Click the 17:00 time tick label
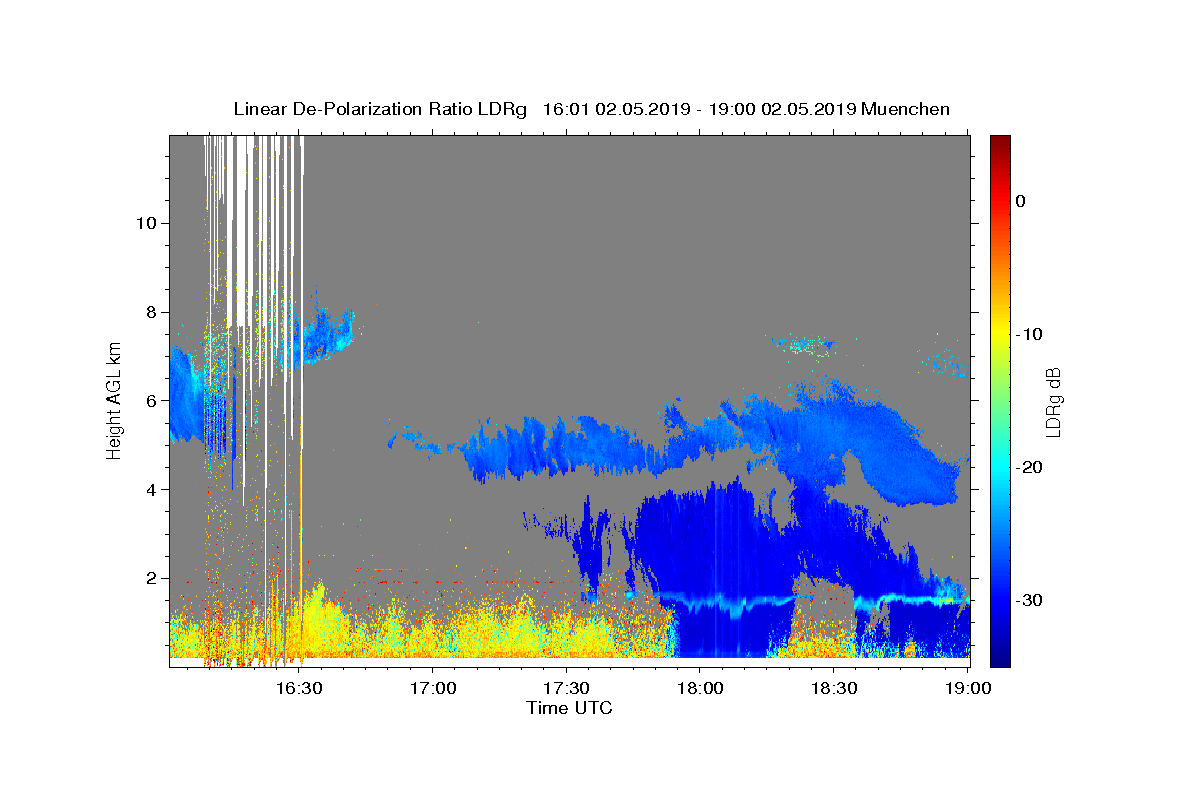Screen dimensions: 1200x800 [x=432, y=688]
